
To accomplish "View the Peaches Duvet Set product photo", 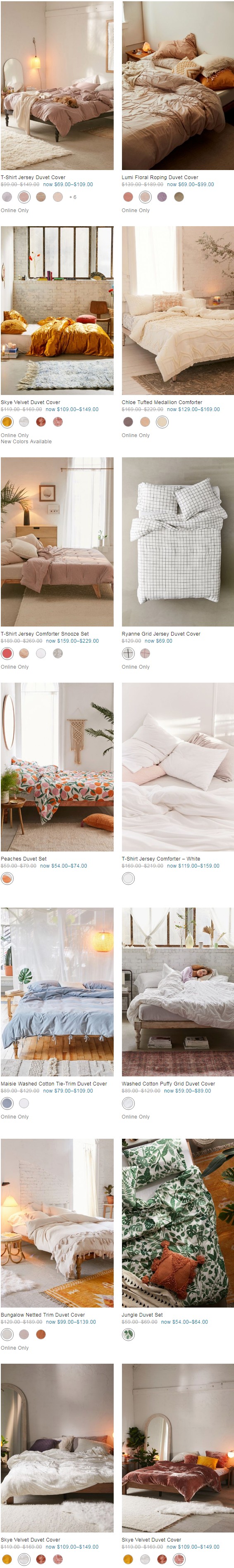I will 57,767.
